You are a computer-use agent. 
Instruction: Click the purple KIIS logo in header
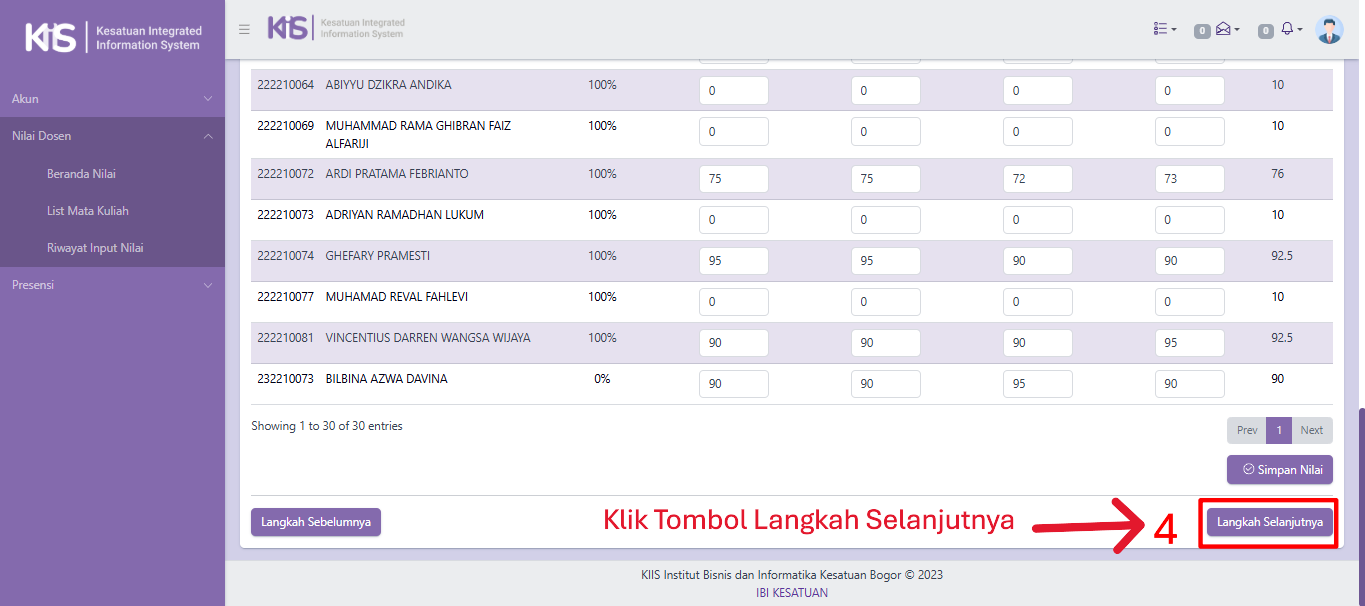336,28
